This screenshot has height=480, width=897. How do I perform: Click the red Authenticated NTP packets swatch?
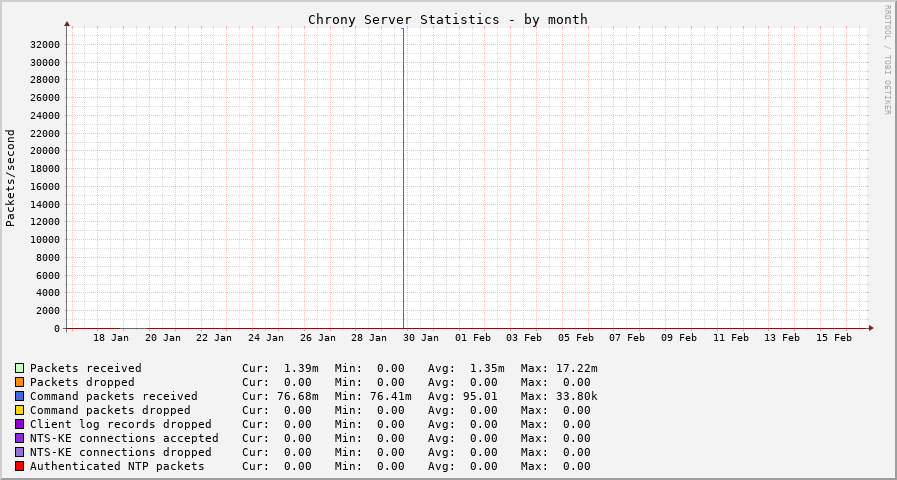[x=19, y=466]
